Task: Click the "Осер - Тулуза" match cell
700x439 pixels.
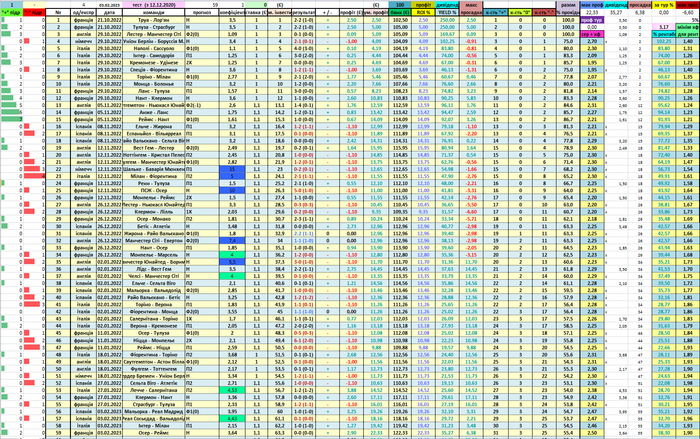Action: coord(154,333)
